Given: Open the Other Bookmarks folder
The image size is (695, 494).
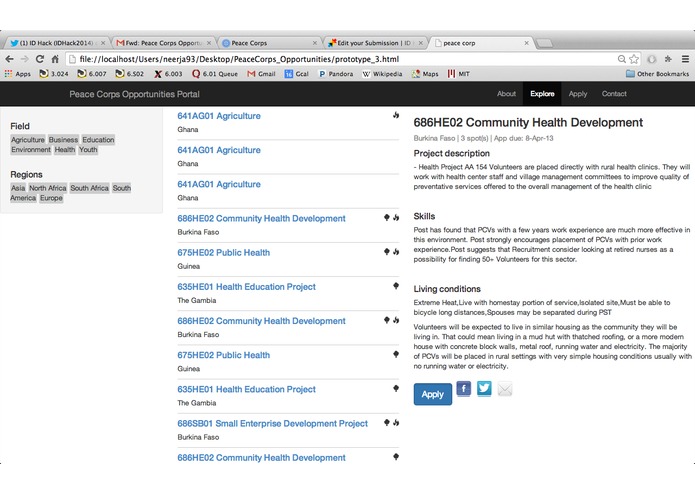Looking at the screenshot, I should click(657, 74).
